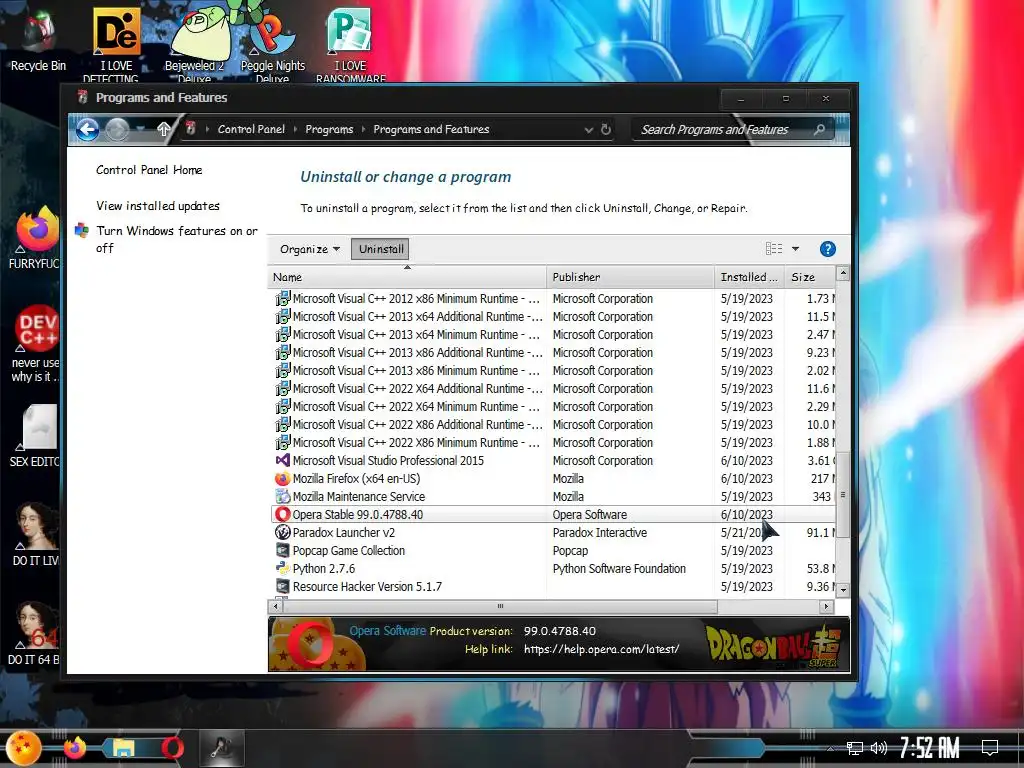This screenshot has width=1024, height=768.
Task: Open Firefox from the taskbar
Action: pyautogui.click(x=74, y=748)
